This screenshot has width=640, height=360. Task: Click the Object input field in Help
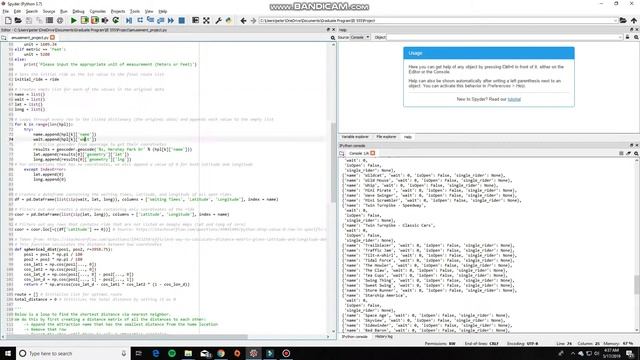click(x=504, y=37)
